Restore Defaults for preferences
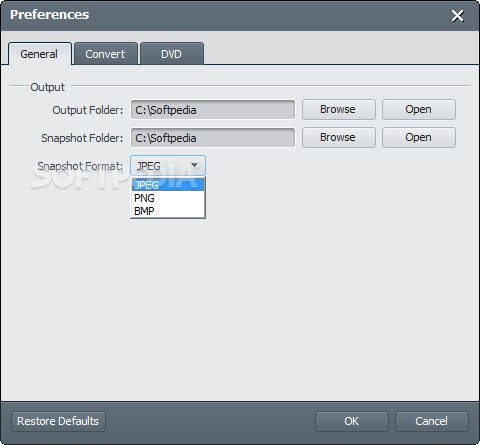Screen dimensions: 480x445 pos(58,421)
